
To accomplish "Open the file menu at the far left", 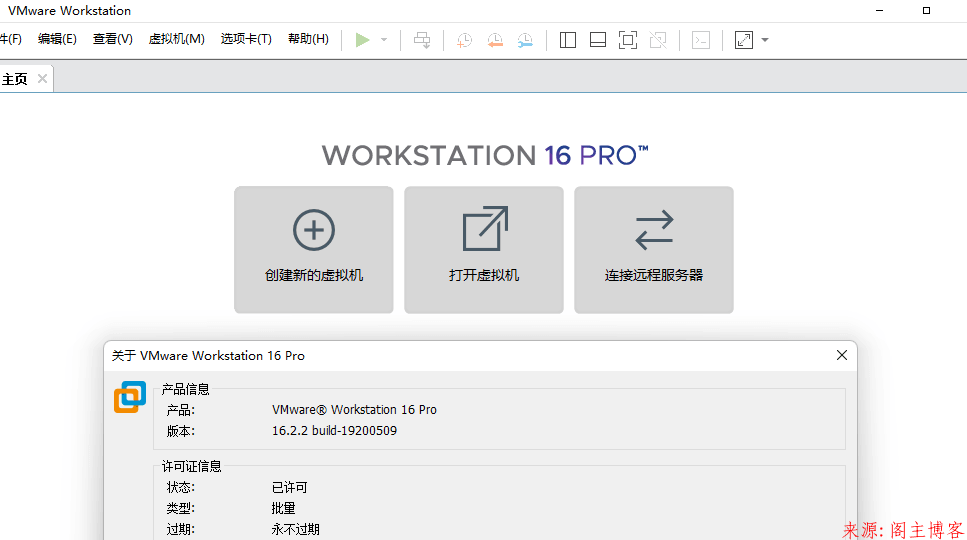I will pyautogui.click(x=10, y=39).
